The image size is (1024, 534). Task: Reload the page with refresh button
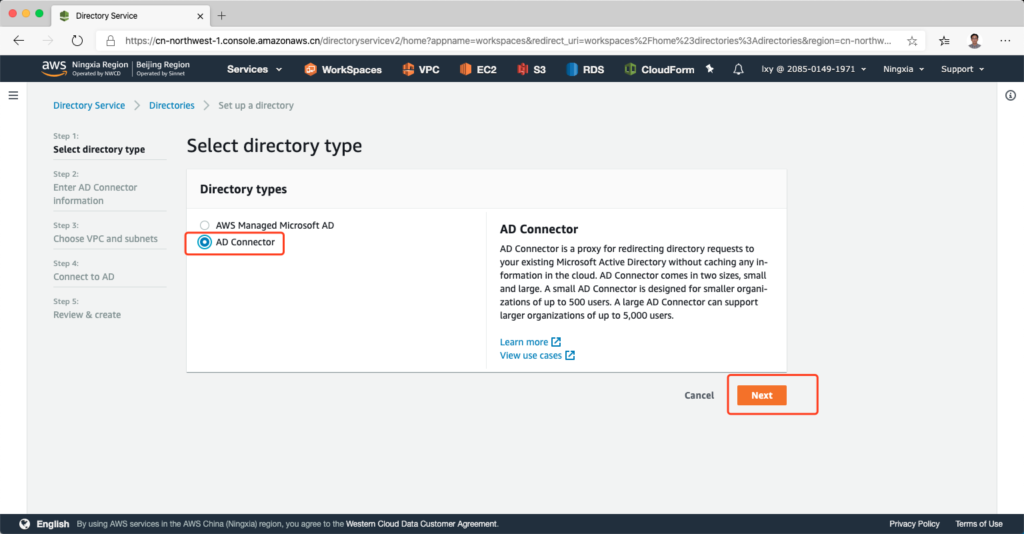pyautogui.click(x=77, y=41)
